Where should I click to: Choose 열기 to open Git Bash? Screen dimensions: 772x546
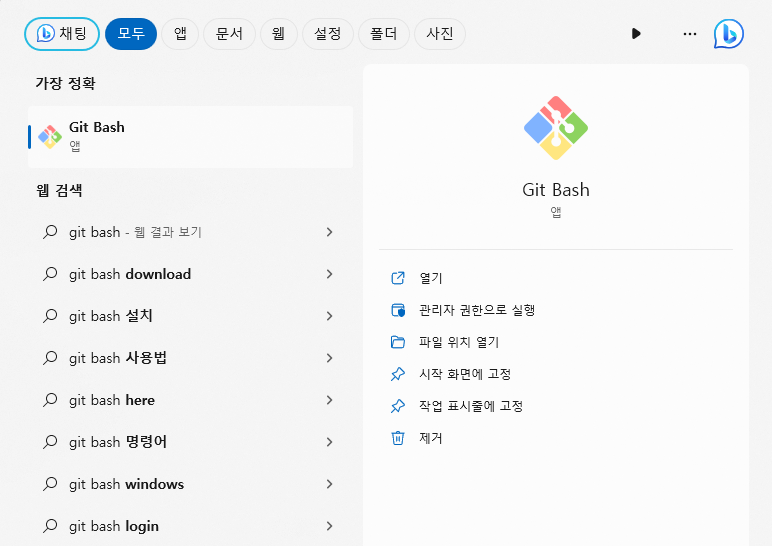(x=431, y=278)
